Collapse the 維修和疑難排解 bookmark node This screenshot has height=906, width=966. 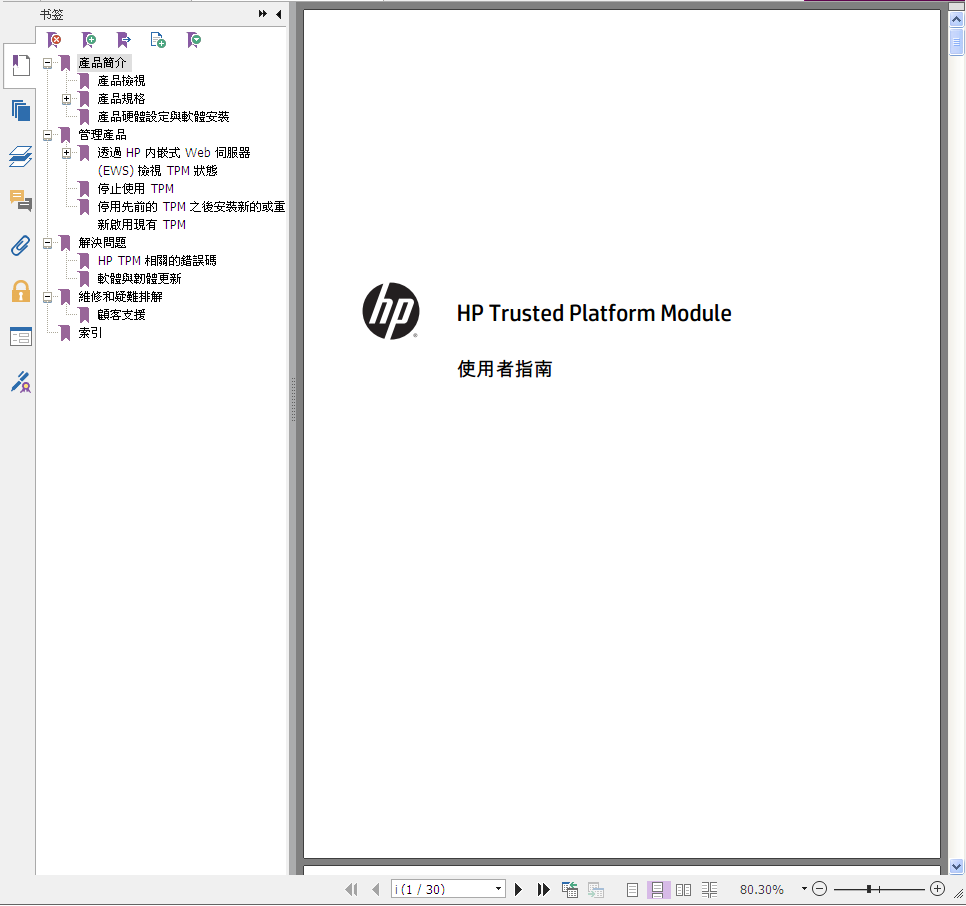click(x=47, y=297)
